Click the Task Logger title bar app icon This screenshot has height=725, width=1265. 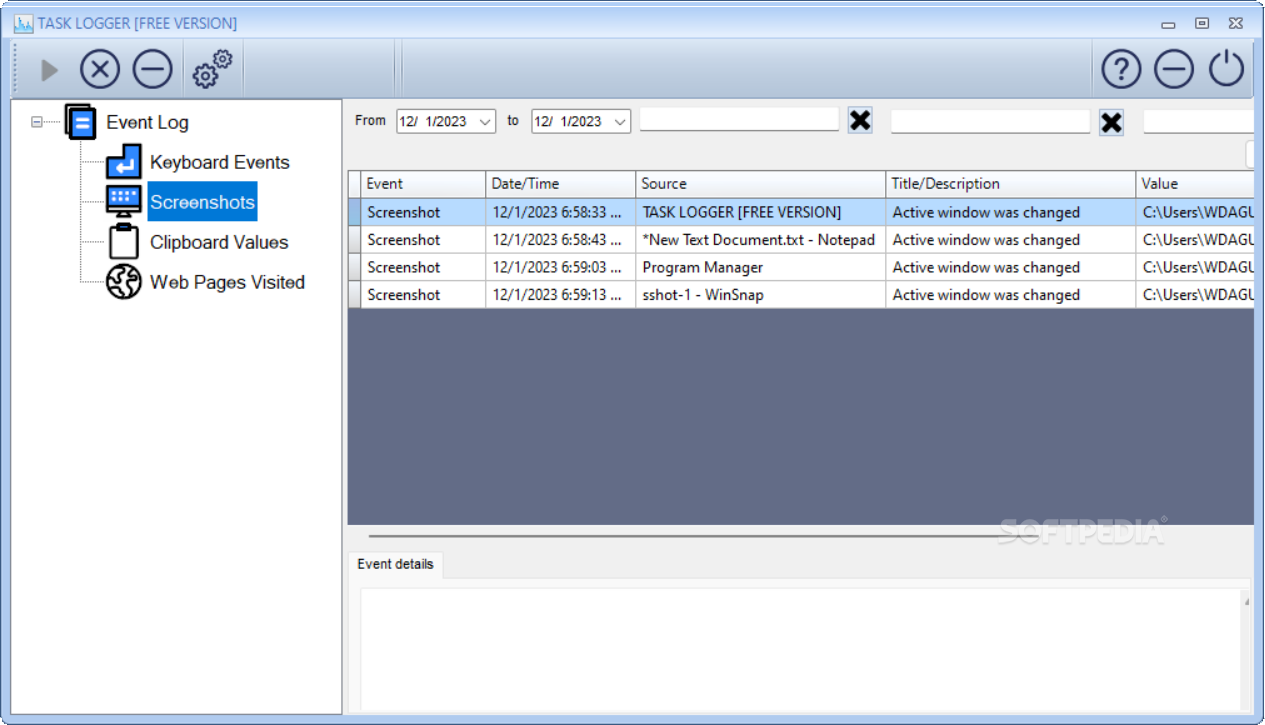point(24,23)
